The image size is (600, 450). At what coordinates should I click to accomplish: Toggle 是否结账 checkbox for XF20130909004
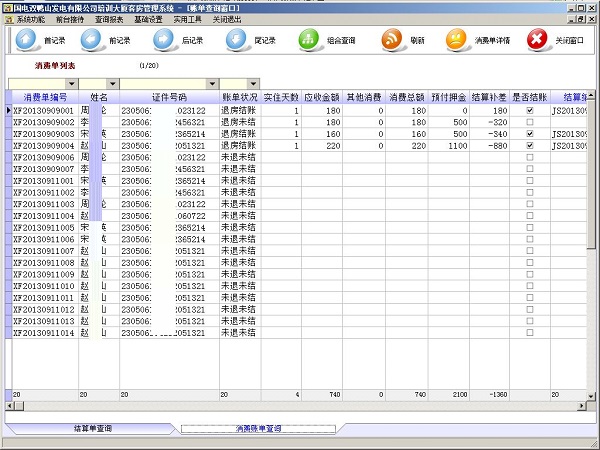click(530, 146)
